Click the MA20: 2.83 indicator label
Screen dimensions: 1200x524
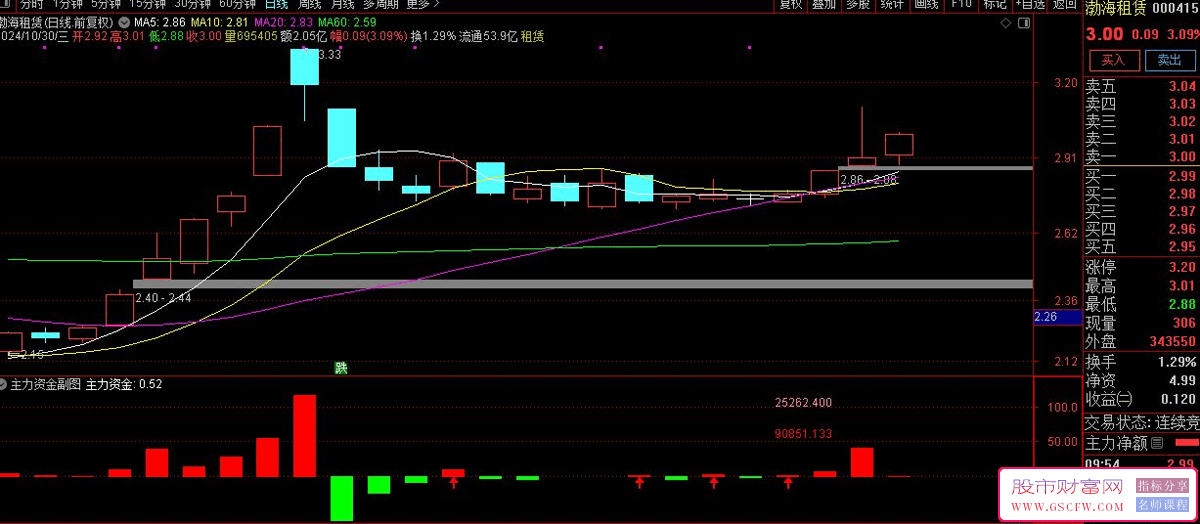point(283,21)
